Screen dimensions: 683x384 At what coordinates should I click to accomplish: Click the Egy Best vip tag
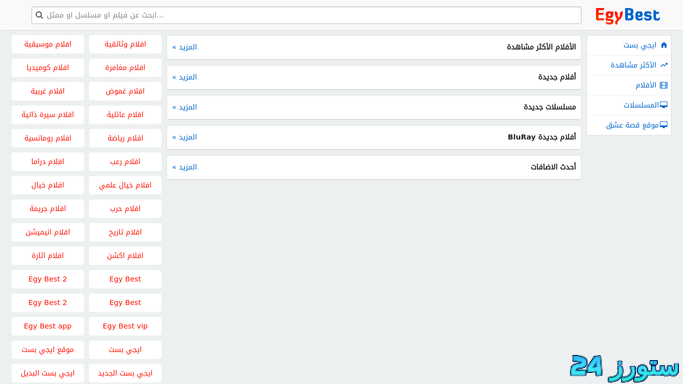(125, 327)
